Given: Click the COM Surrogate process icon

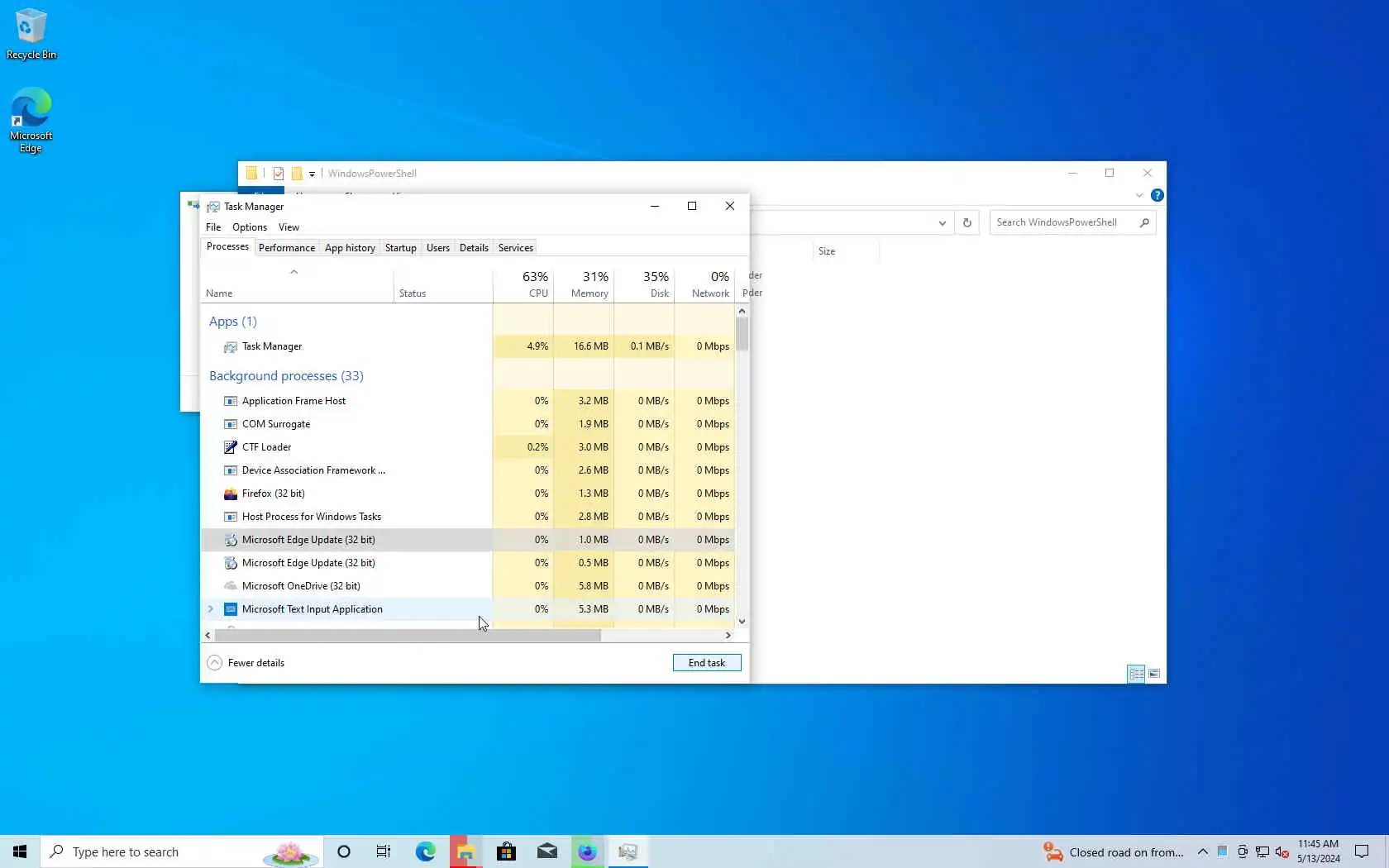Looking at the screenshot, I should tap(231, 424).
